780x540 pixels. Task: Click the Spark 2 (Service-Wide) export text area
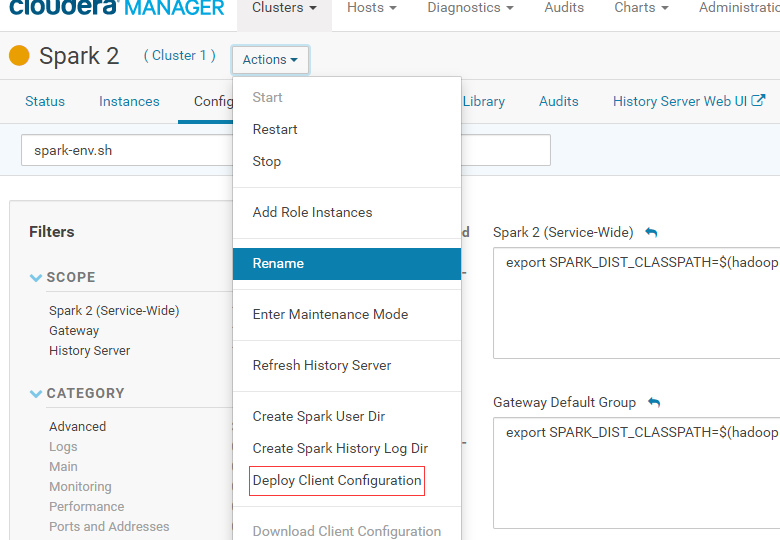(x=637, y=303)
